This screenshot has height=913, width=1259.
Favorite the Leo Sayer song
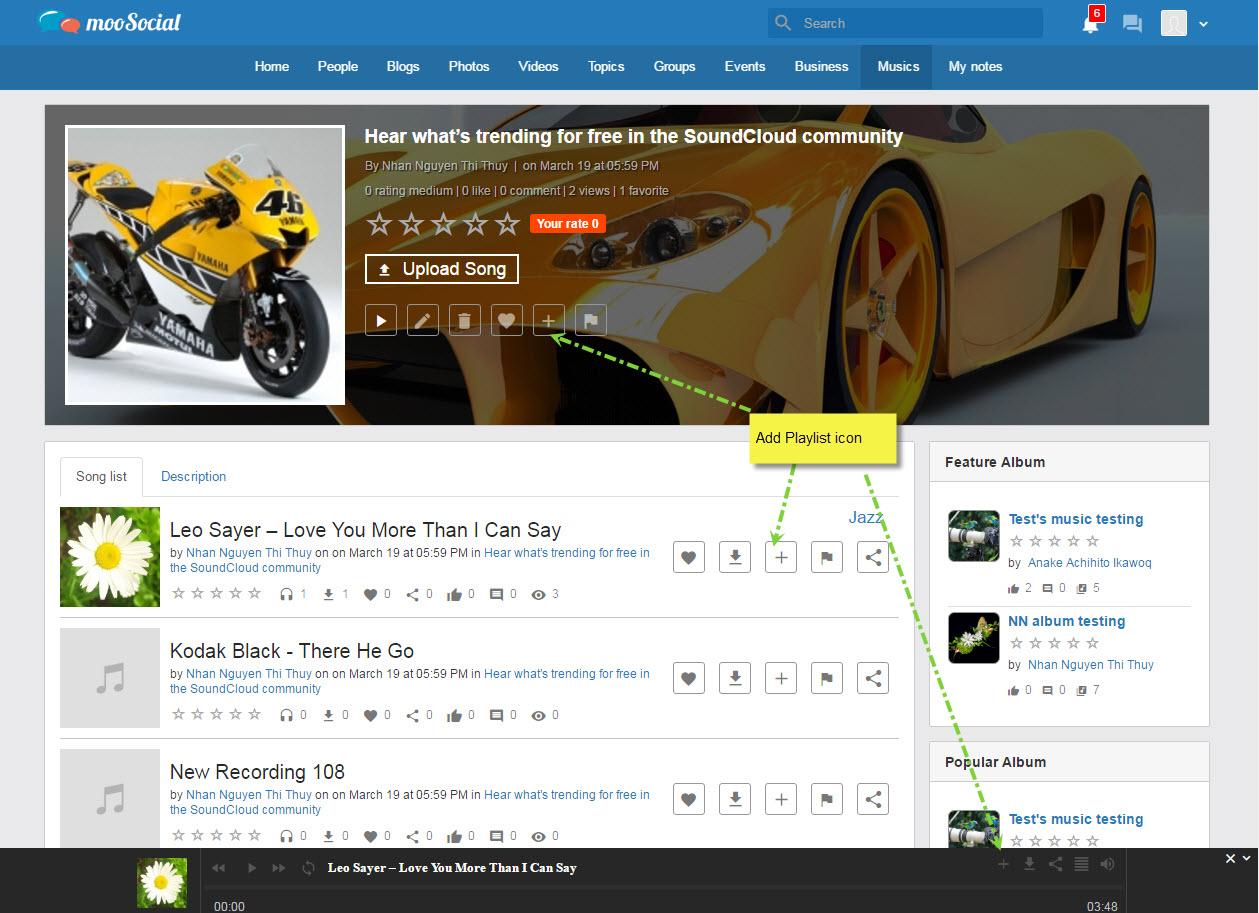pyautogui.click(x=689, y=557)
